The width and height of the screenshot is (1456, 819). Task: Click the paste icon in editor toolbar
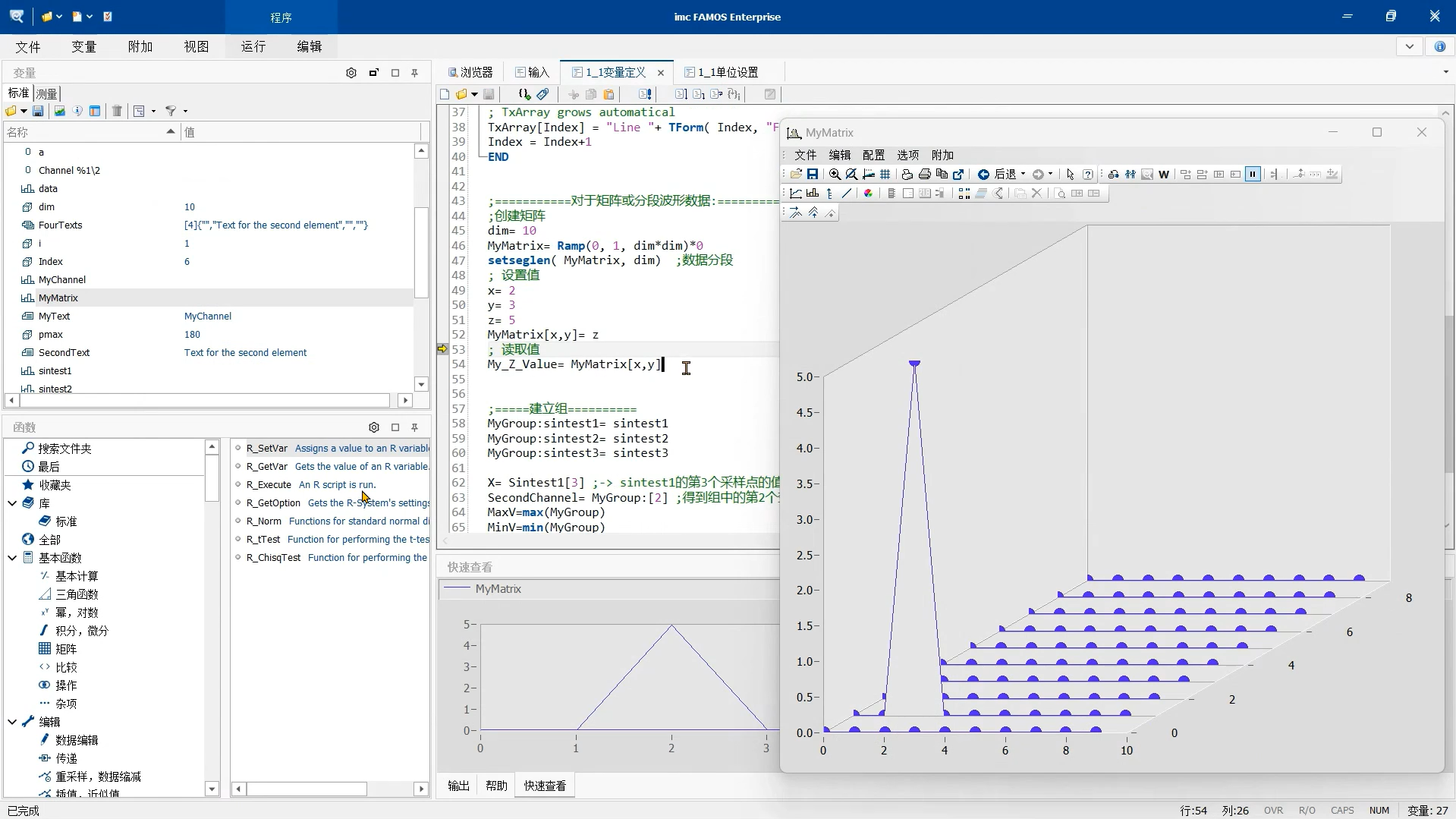609,94
